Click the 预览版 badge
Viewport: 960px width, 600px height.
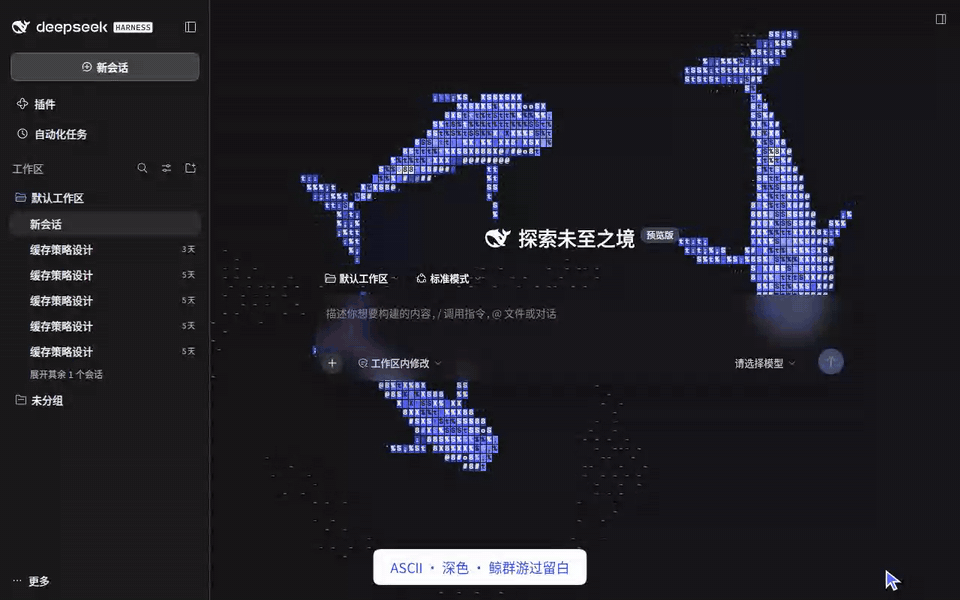pyautogui.click(x=660, y=235)
